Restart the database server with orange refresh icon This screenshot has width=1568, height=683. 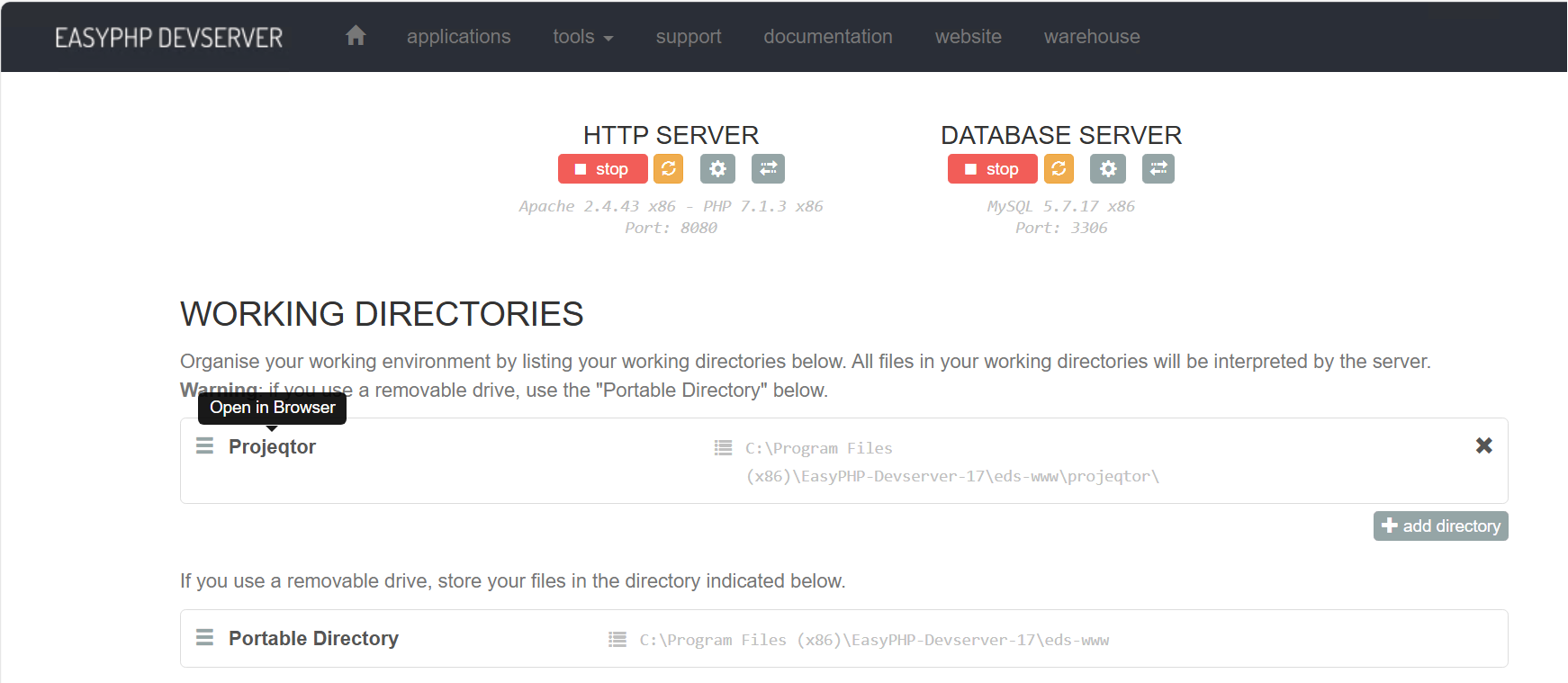1059,169
